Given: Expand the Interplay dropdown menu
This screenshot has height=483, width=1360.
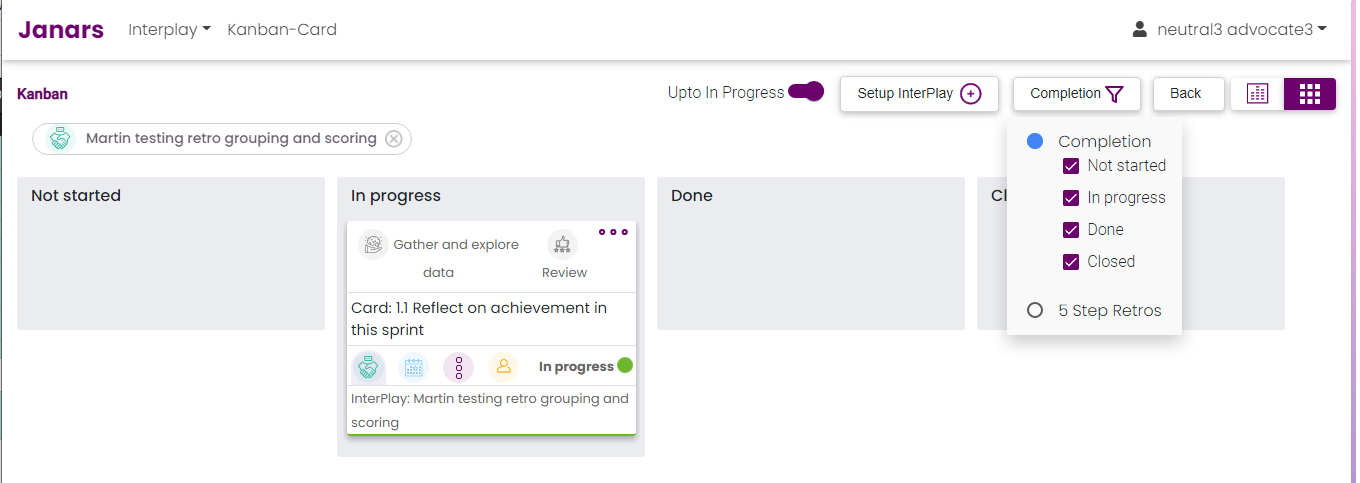Looking at the screenshot, I should (x=169, y=29).
